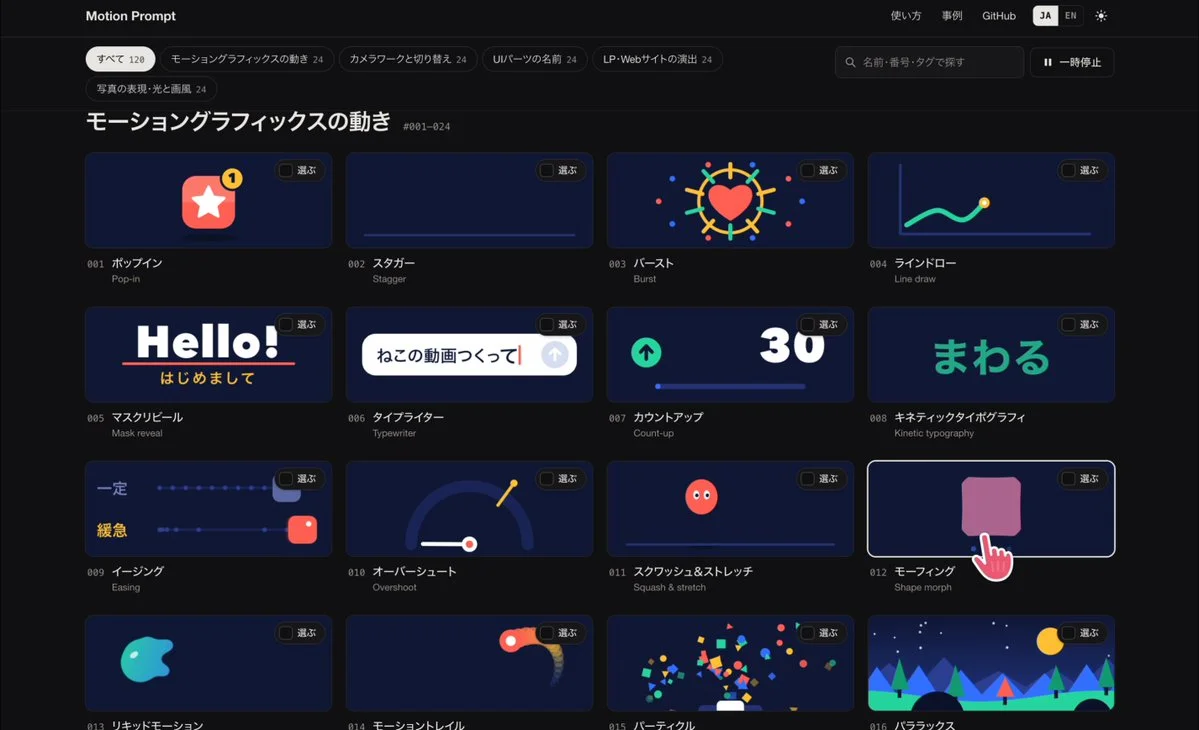
Task: Open the イージング thumbnail
Action: click(209, 509)
